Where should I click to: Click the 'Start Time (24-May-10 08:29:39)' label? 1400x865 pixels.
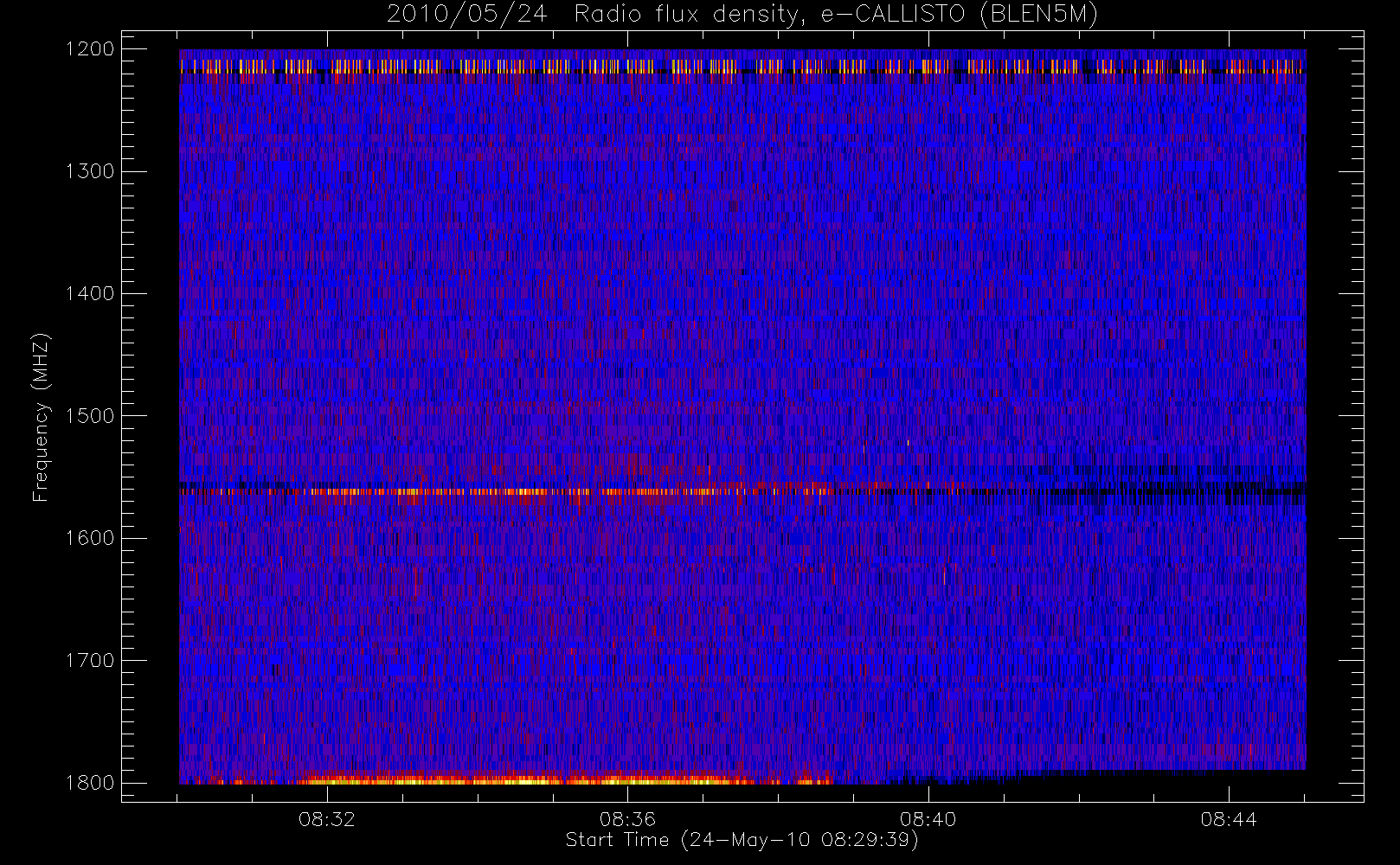742,840
